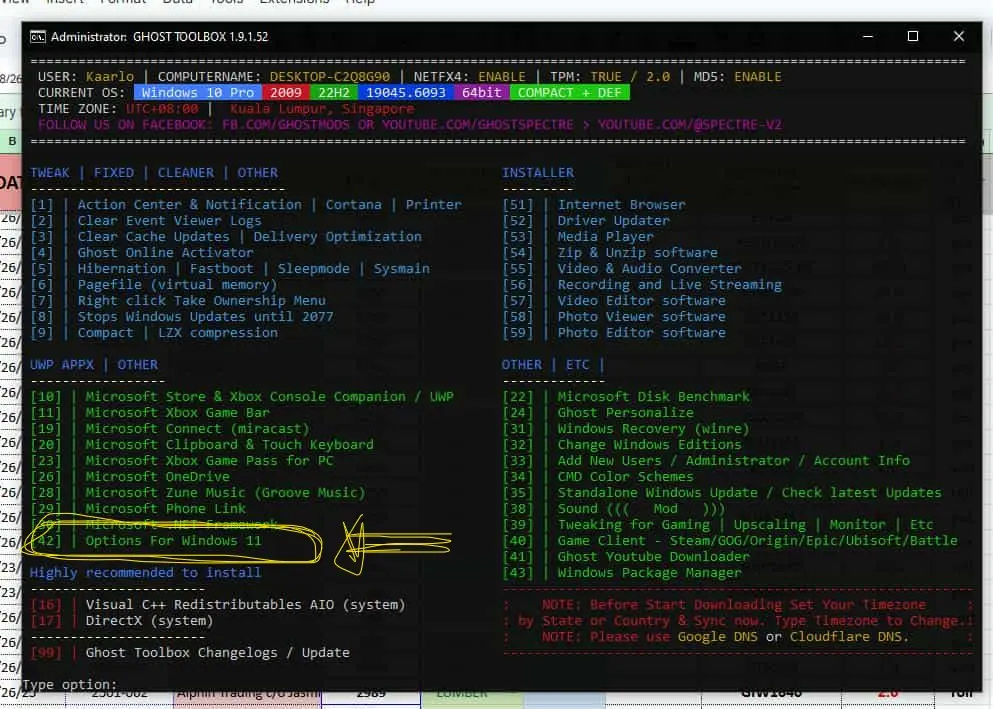Click 'Microsoft OneDrive' entry
Screen dimensions: 993x709
pyautogui.click(x=157, y=477)
